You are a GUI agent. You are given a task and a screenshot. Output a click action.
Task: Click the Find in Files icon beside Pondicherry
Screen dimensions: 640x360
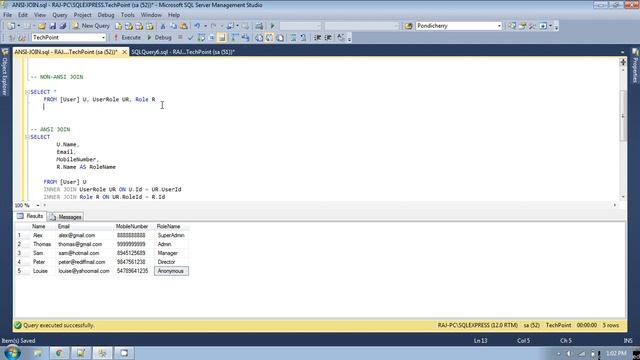[409, 26]
